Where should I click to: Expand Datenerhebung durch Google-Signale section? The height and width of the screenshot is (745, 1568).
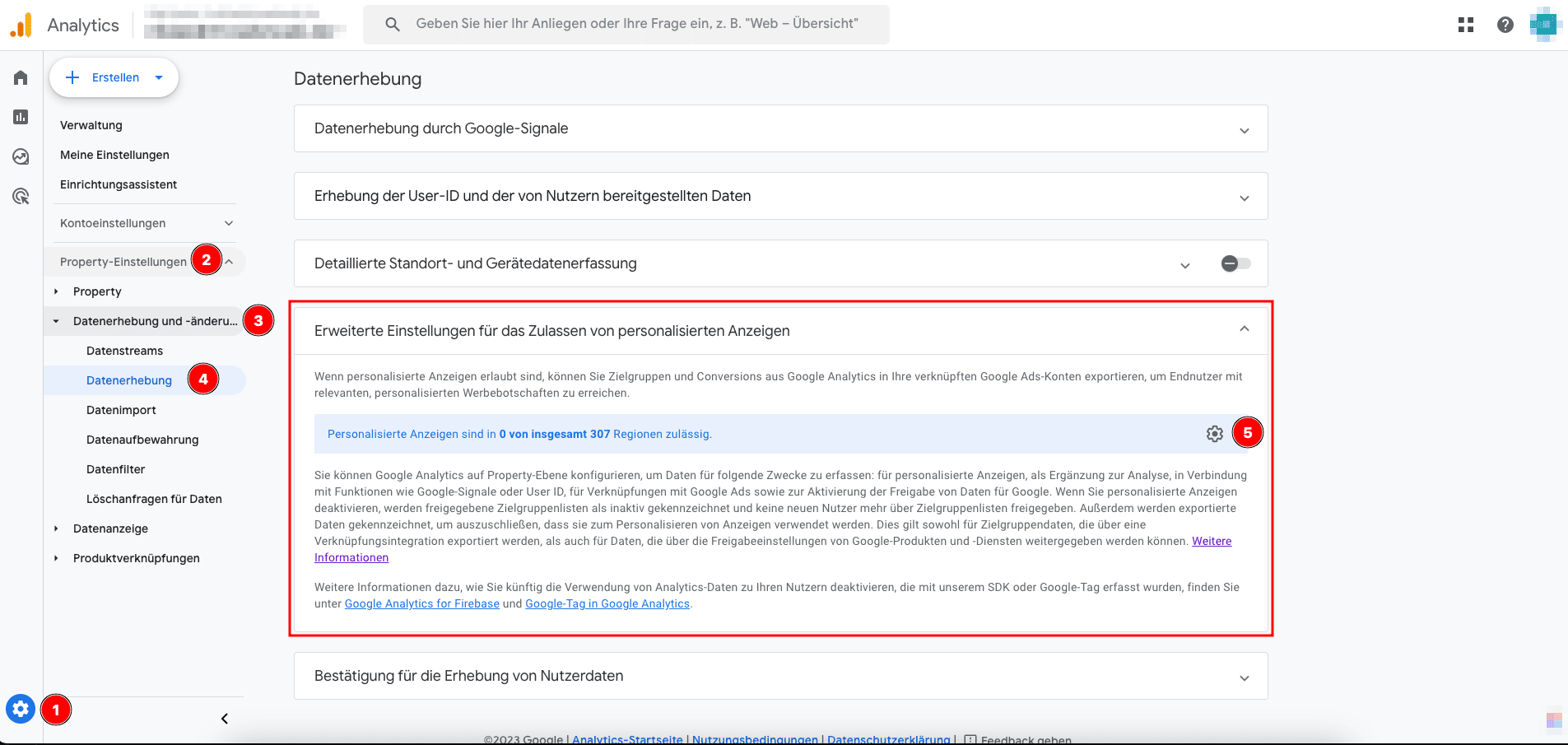click(1244, 130)
